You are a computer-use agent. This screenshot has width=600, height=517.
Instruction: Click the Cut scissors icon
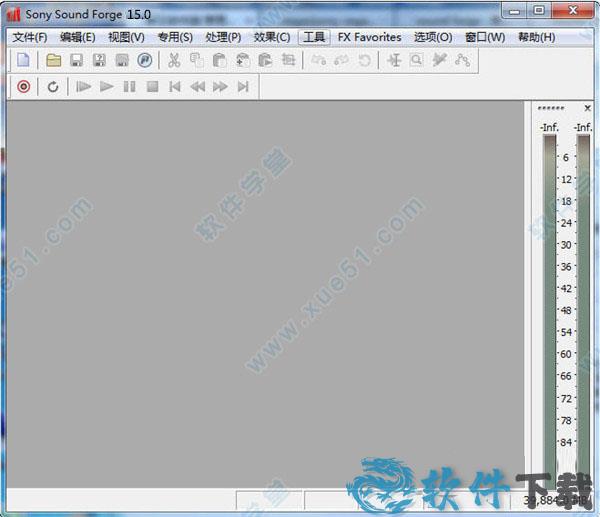[x=174, y=60]
